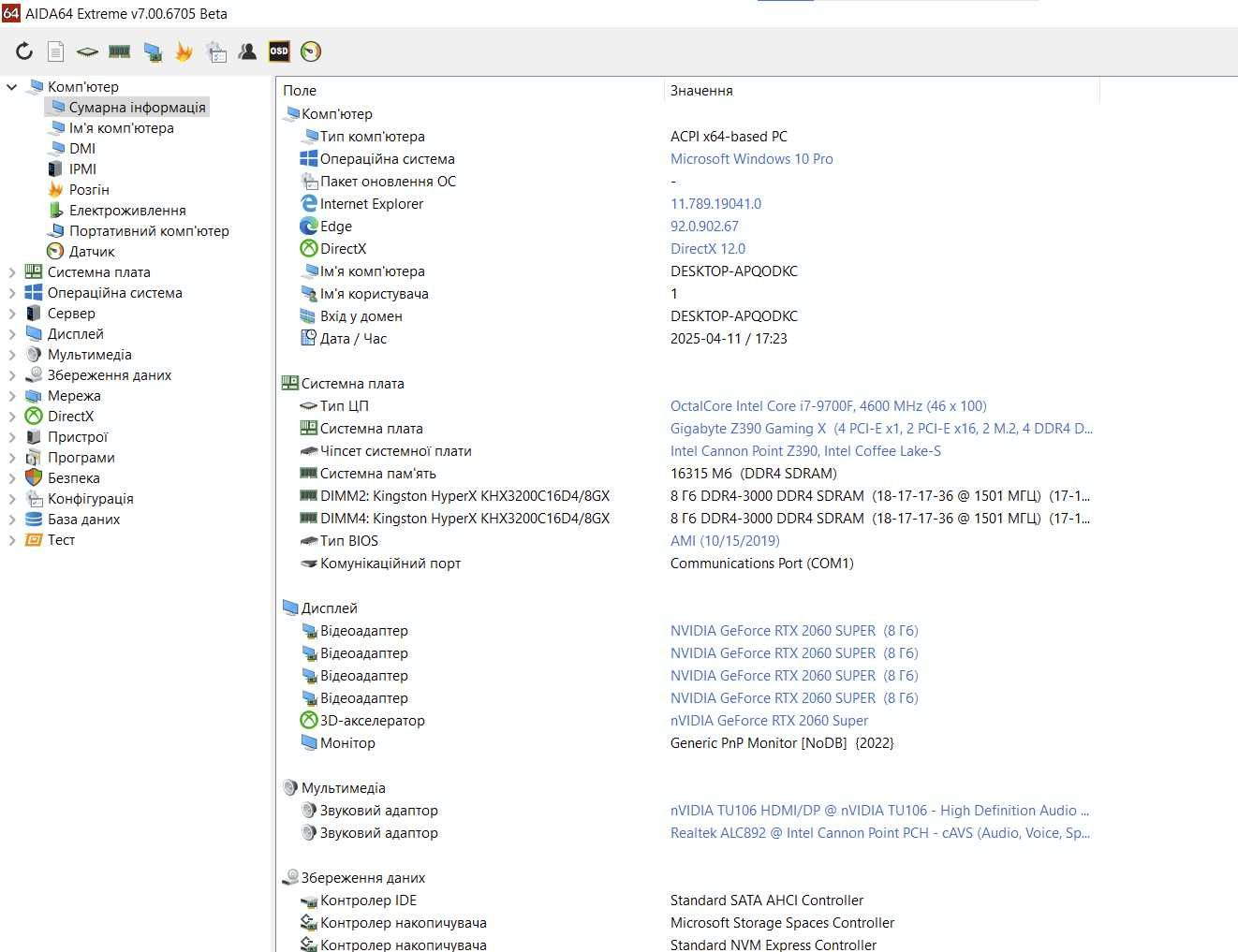This screenshot has width=1238, height=952.
Task: Select IPMI in the tree
Action: pos(82,168)
